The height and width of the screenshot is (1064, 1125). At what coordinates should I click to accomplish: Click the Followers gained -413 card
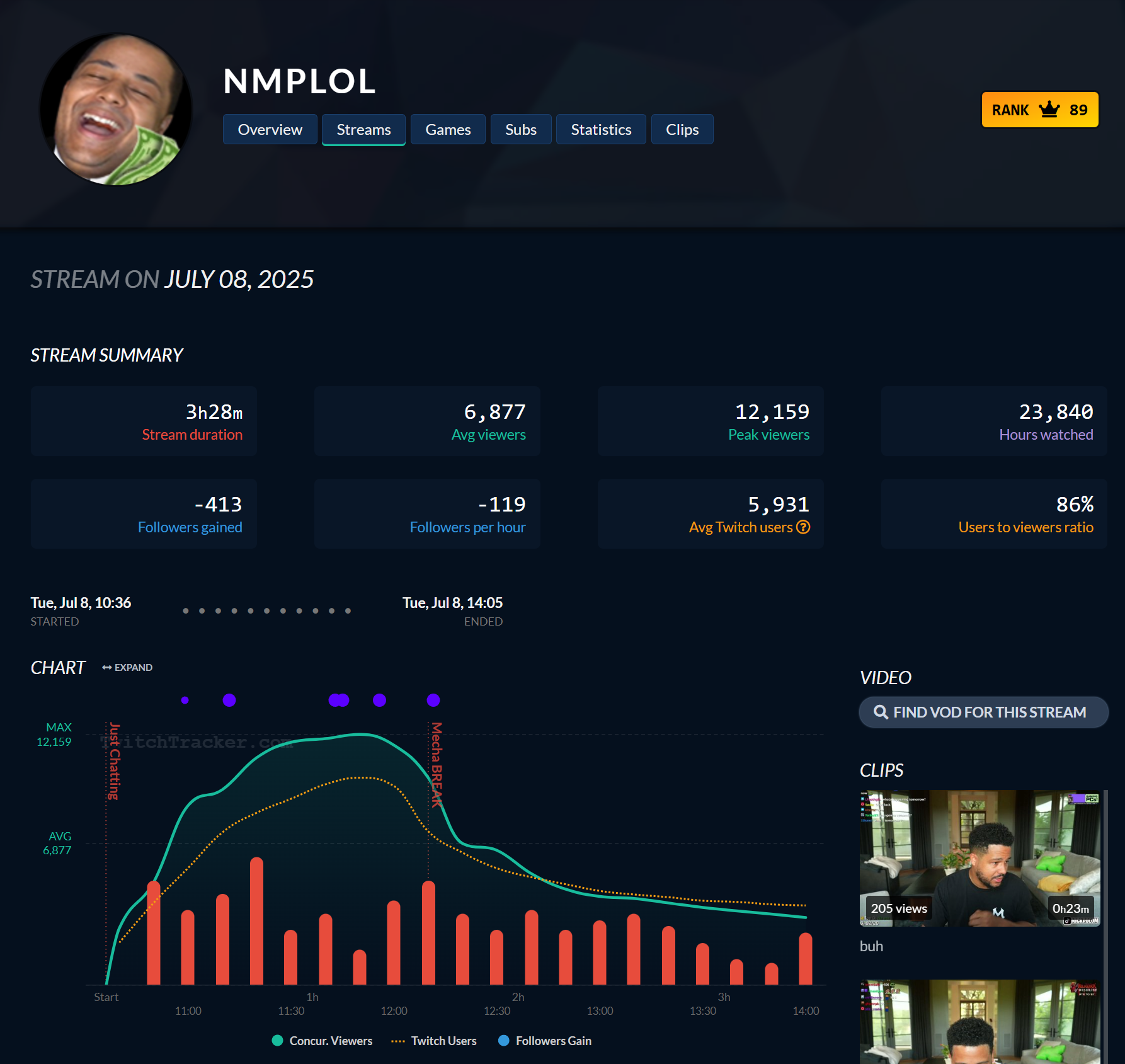(x=144, y=513)
